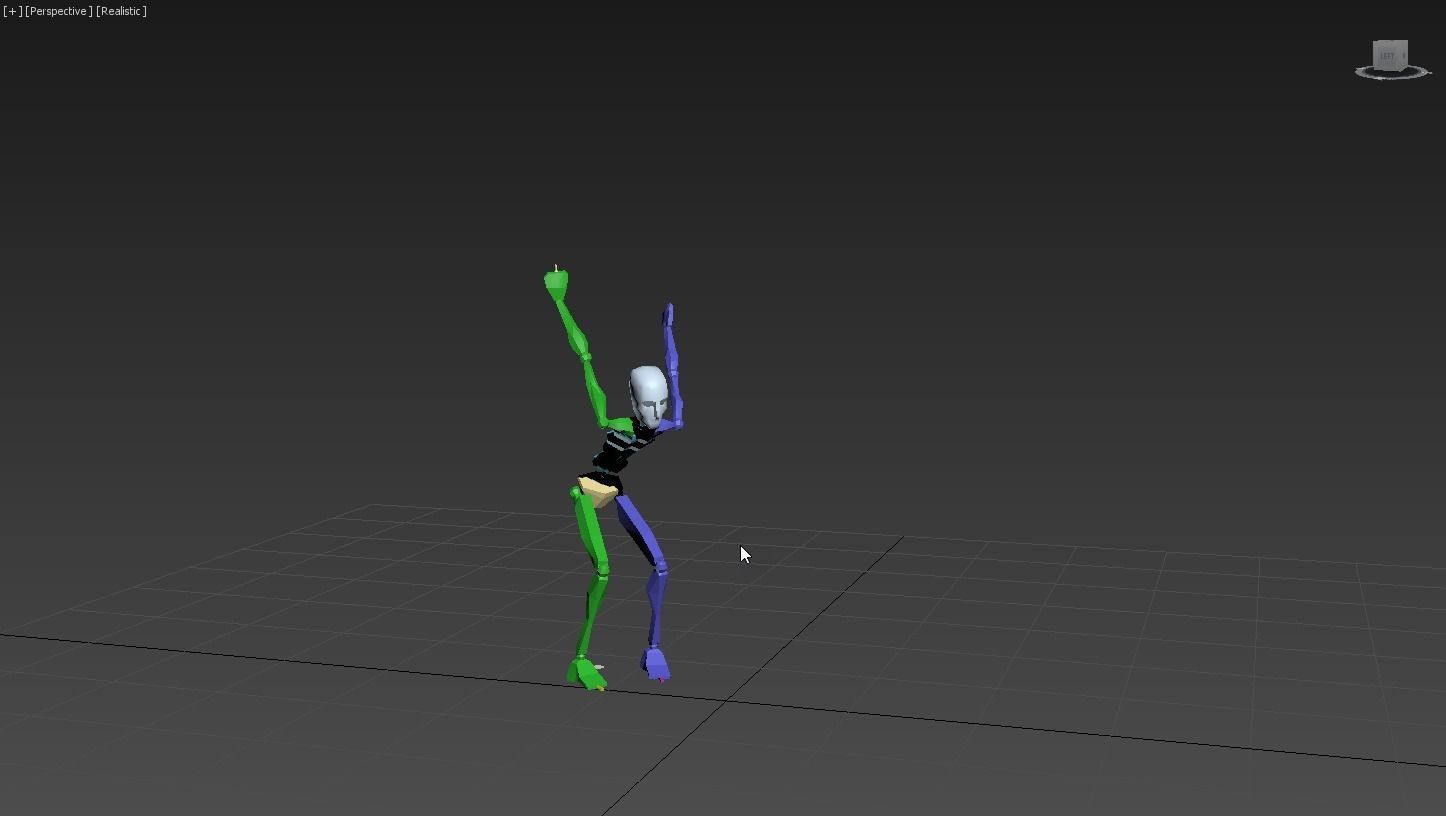Open the Perspective viewport label menu
Screen dimensions: 1446x816
pyautogui.click(x=59, y=11)
